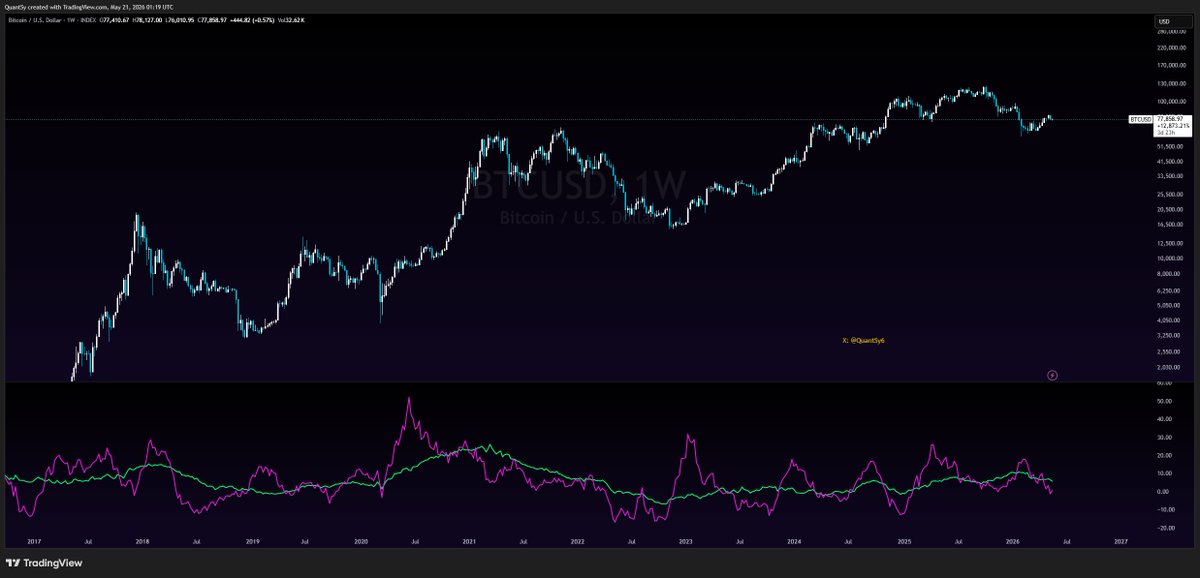Click the Vol 32.62K volume reading
Viewport: 1200px width, 578px height.
[289, 20]
